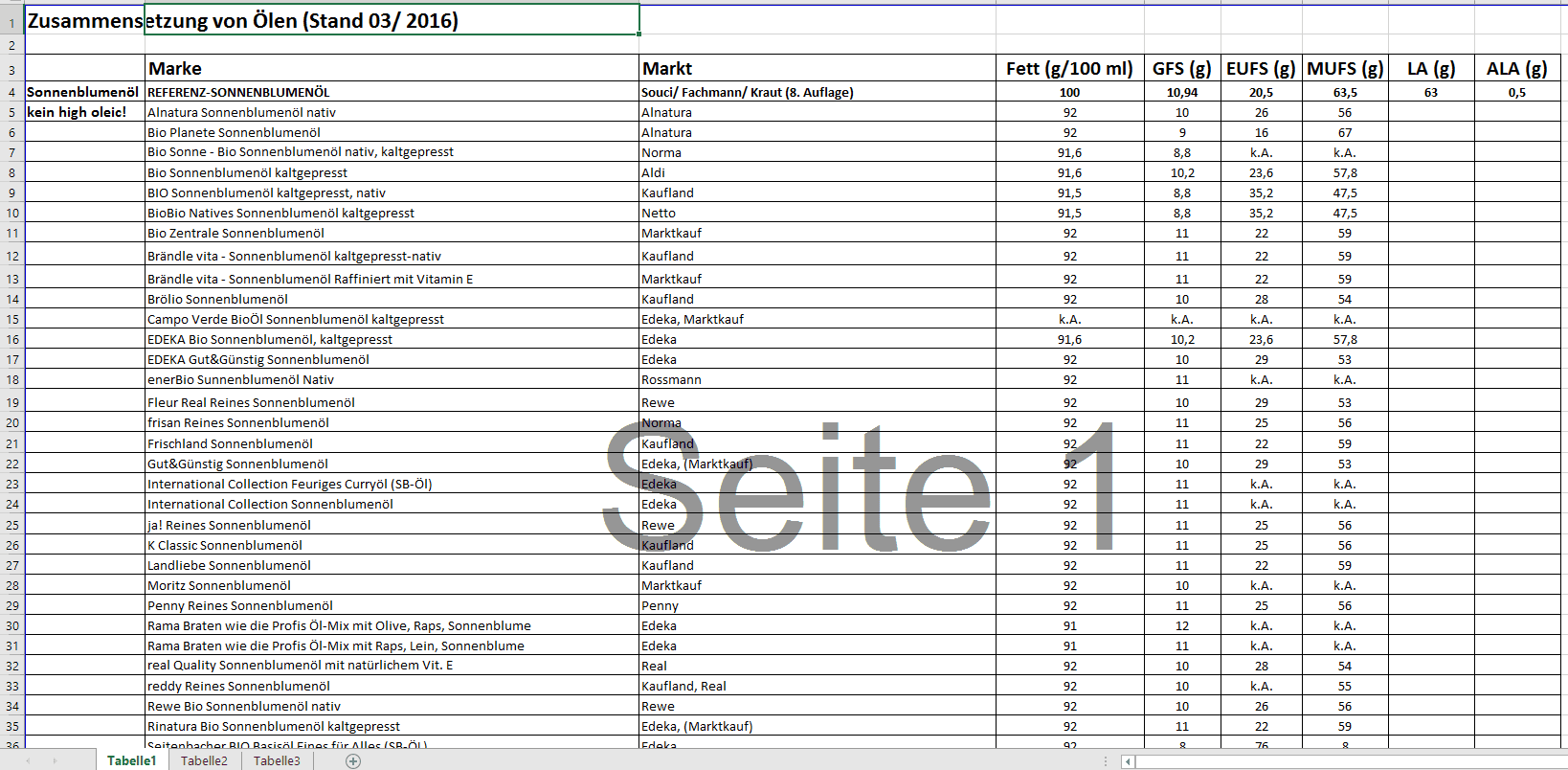1568x770 pixels.
Task: Click the next sheet navigation arrow
Action: click(56, 761)
